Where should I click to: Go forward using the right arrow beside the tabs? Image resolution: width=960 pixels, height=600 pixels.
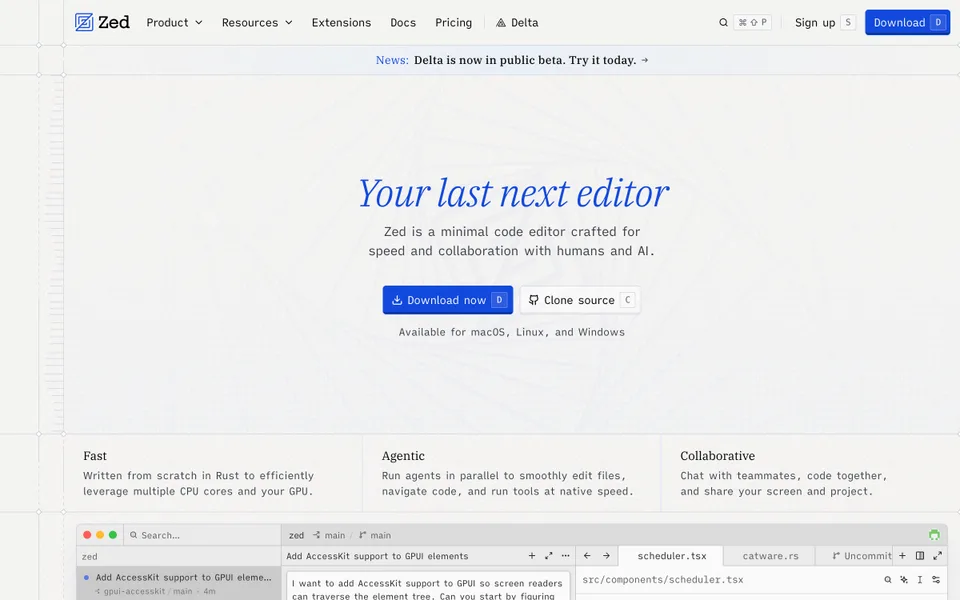(606, 556)
